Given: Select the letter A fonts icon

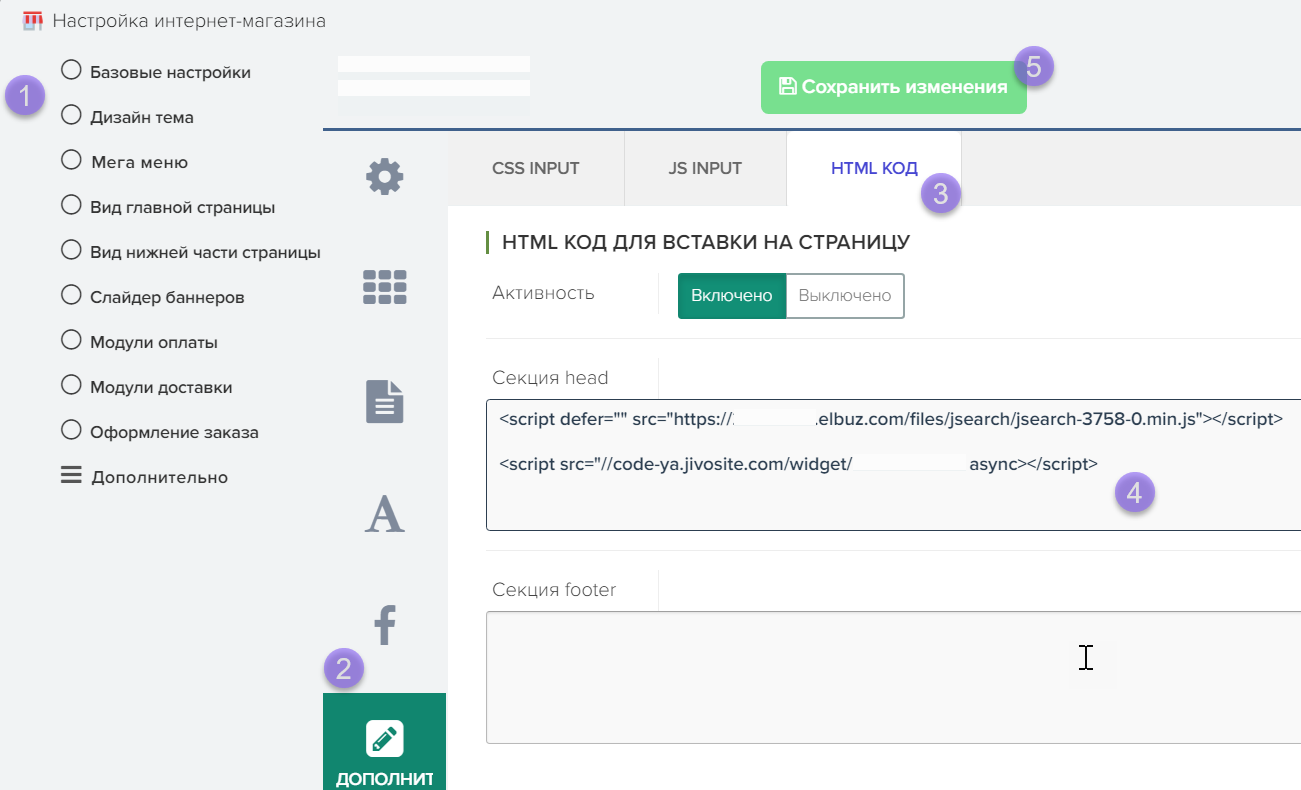Looking at the screenshot, I should click(x=384, y=514).
